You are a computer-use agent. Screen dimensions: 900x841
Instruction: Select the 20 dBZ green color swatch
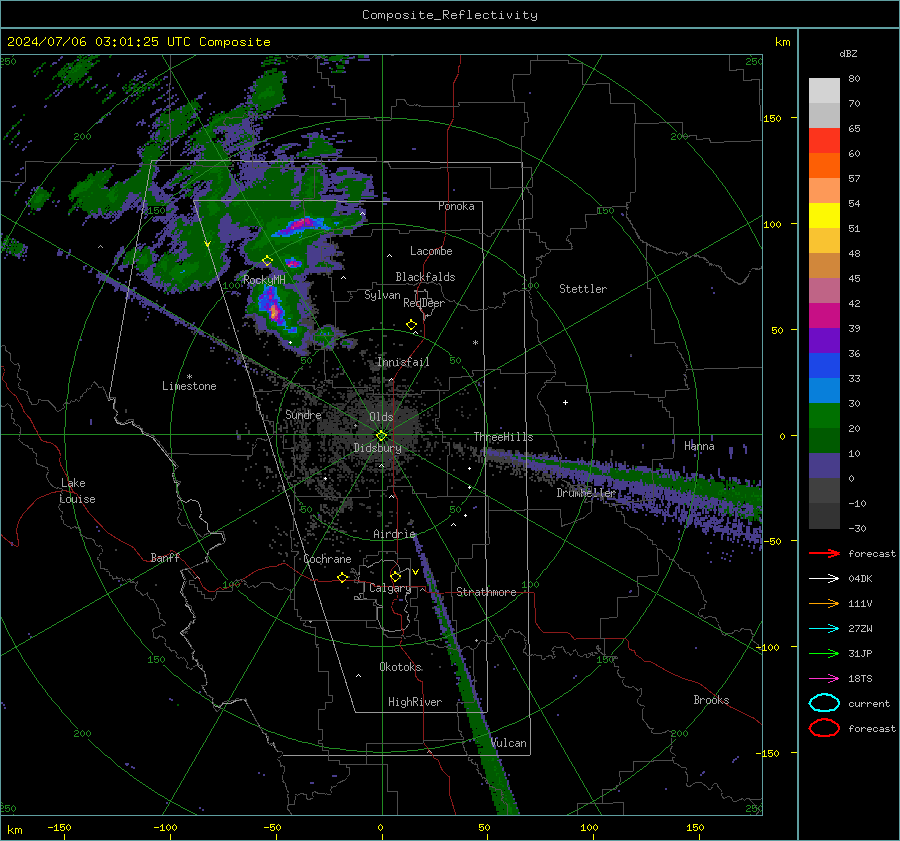[824, 415]
